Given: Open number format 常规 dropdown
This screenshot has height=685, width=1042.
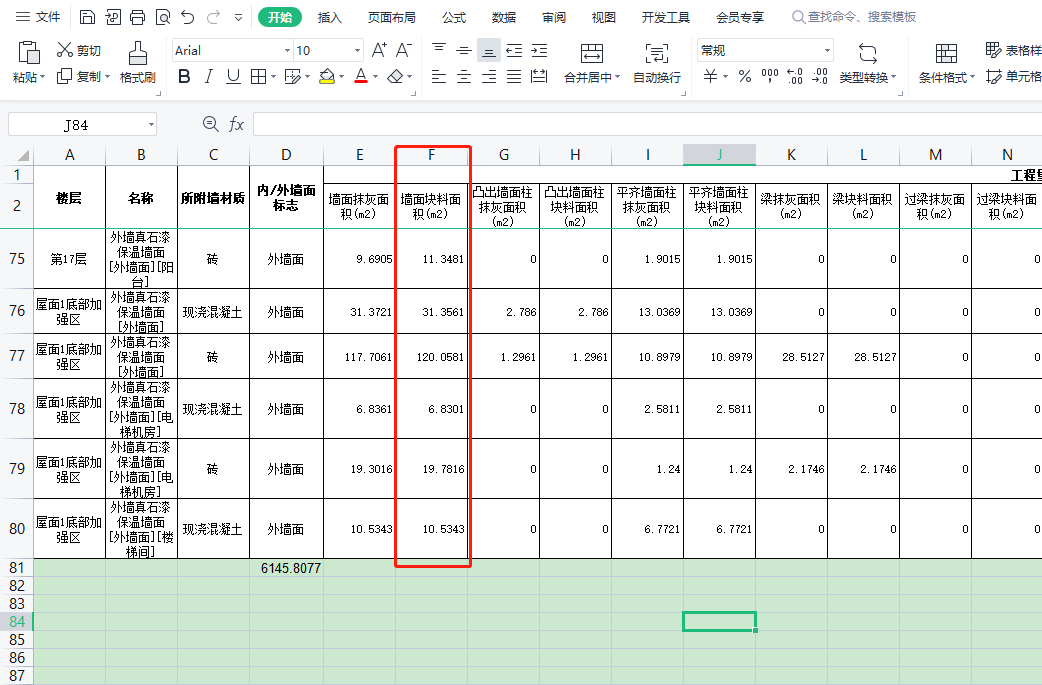Looking at the screenshot, I should pos(827,50).
